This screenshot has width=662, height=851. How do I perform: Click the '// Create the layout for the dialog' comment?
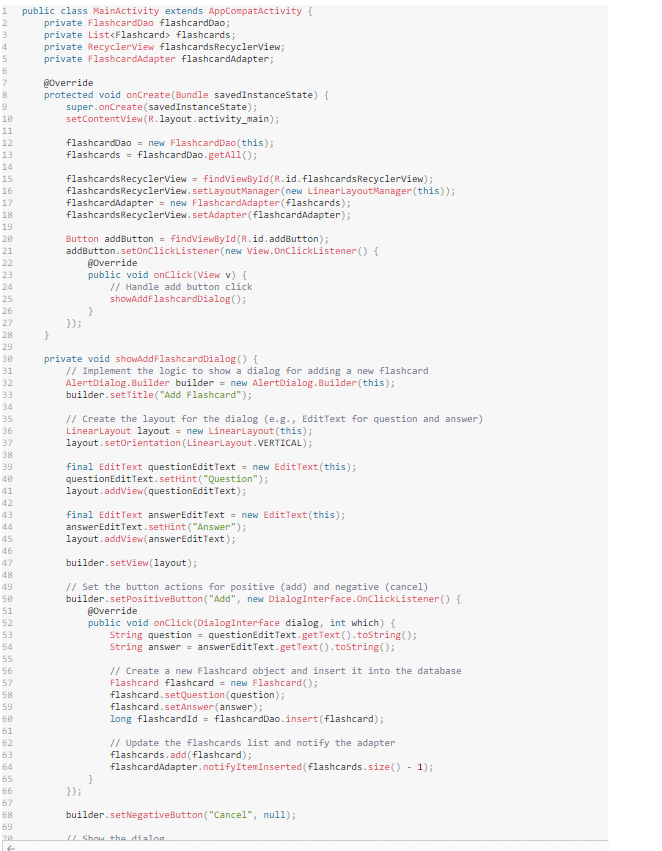[x=274, y=419]
